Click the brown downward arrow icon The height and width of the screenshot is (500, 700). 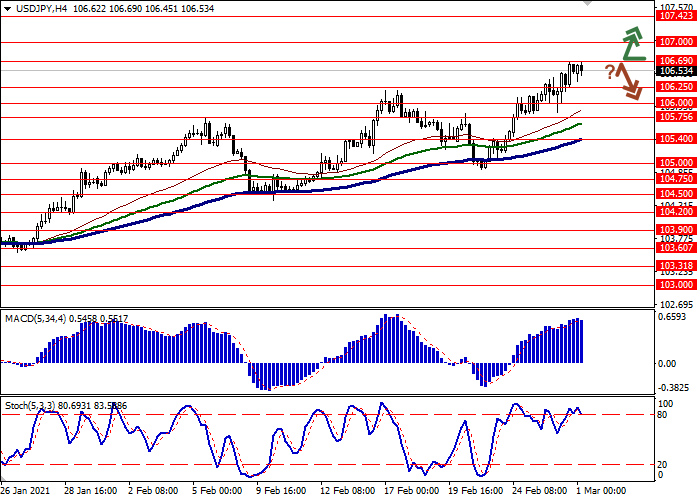630,82
